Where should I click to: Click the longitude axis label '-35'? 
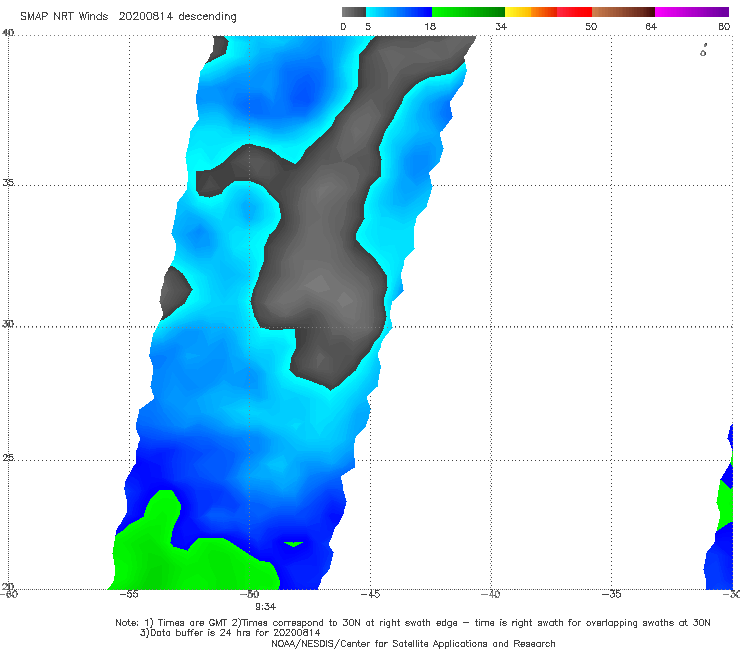[x=612, y=594]
